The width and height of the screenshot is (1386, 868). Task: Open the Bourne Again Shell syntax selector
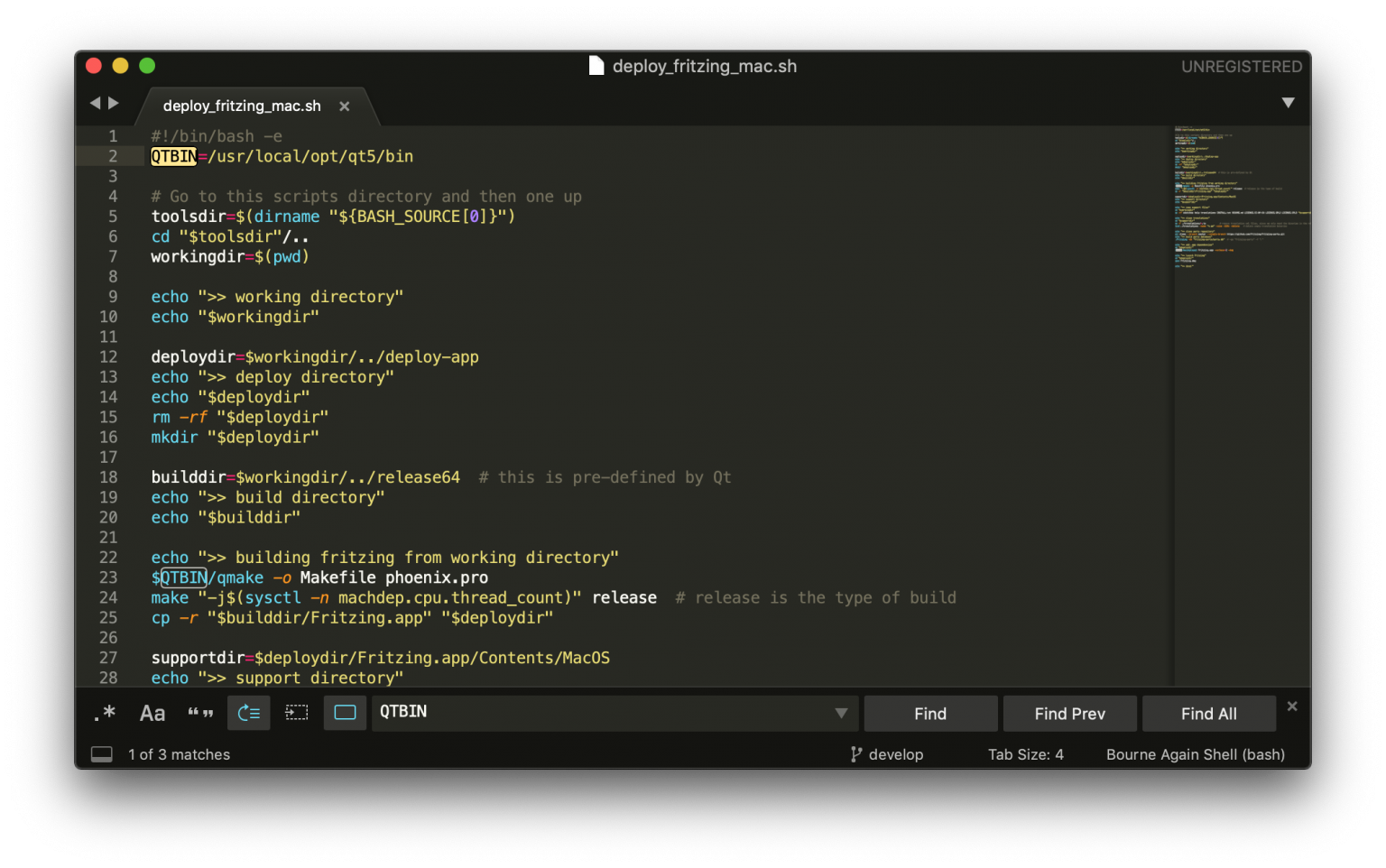click(x=1195, y=754)
